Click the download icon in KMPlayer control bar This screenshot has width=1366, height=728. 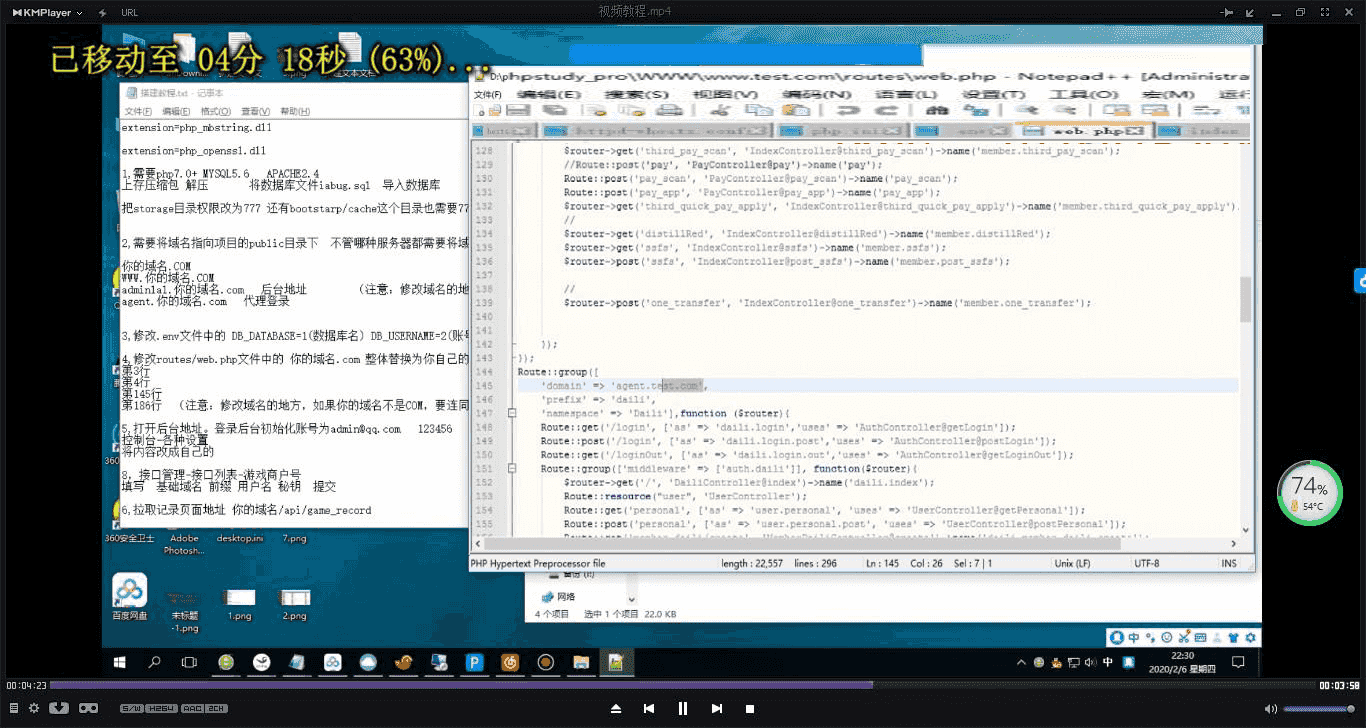[x=59, y=708]
